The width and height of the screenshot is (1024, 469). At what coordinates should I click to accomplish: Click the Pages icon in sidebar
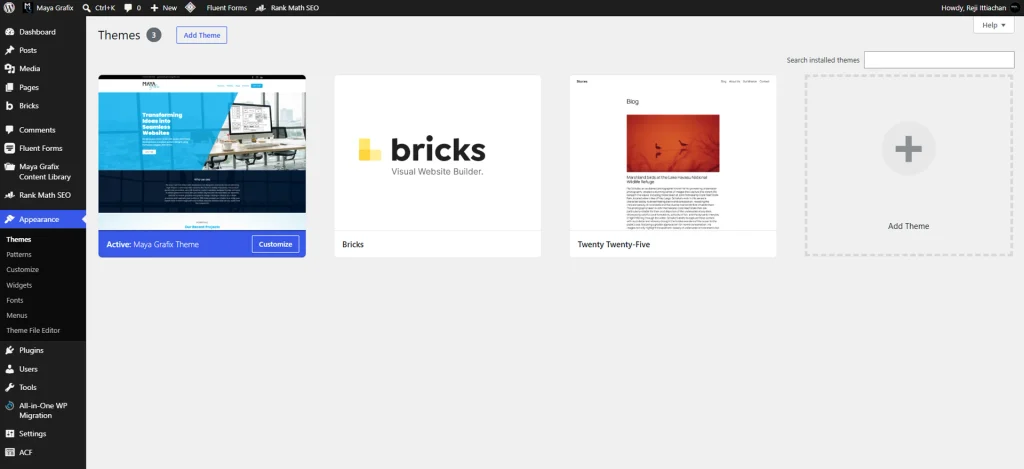[10, 88]
